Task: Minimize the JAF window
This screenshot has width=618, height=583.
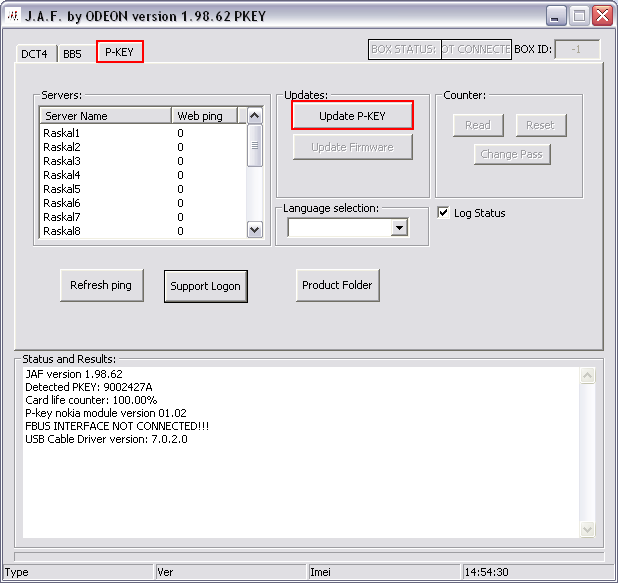Action: click(556, 16)
